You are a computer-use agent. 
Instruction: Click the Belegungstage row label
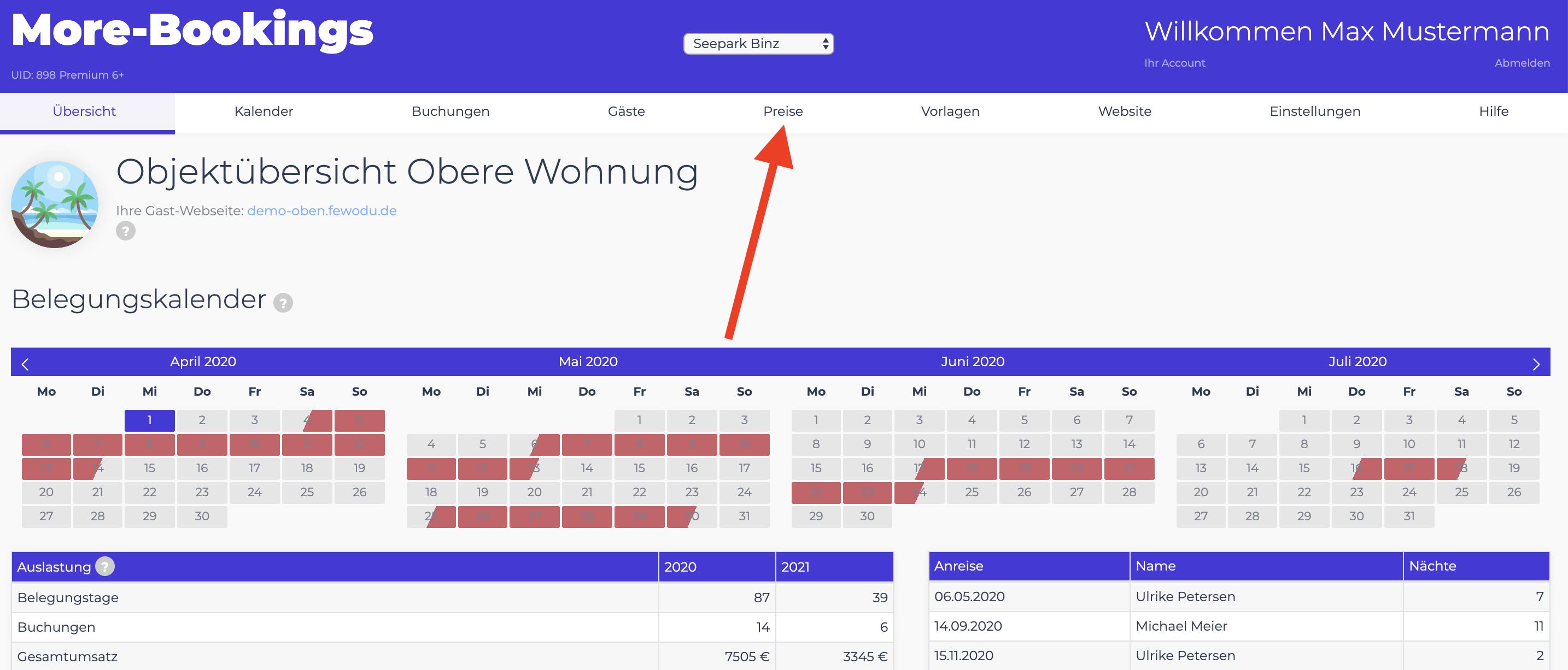tap(68, 597)
